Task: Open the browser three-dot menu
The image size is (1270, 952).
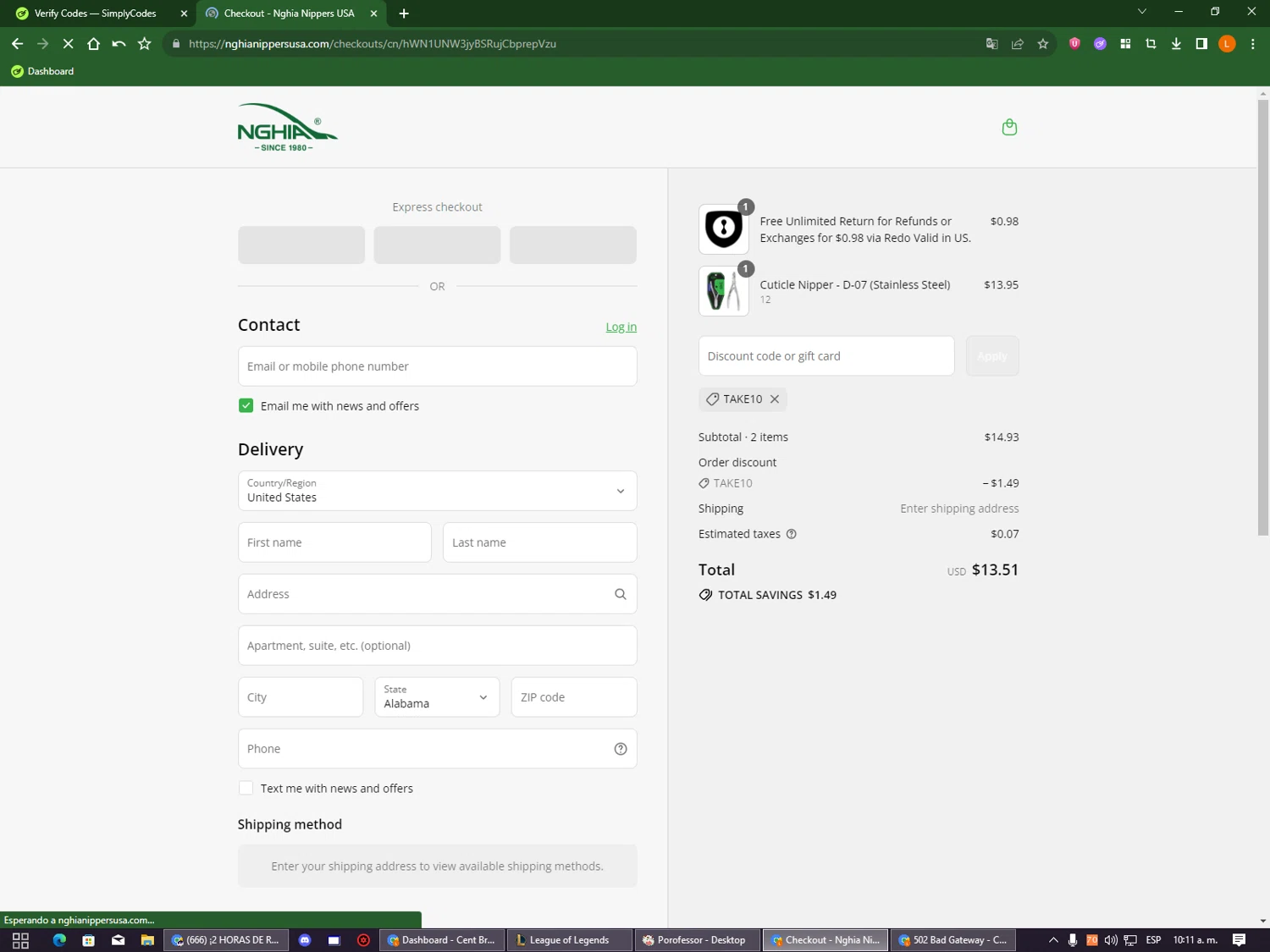Action: 1253,44
